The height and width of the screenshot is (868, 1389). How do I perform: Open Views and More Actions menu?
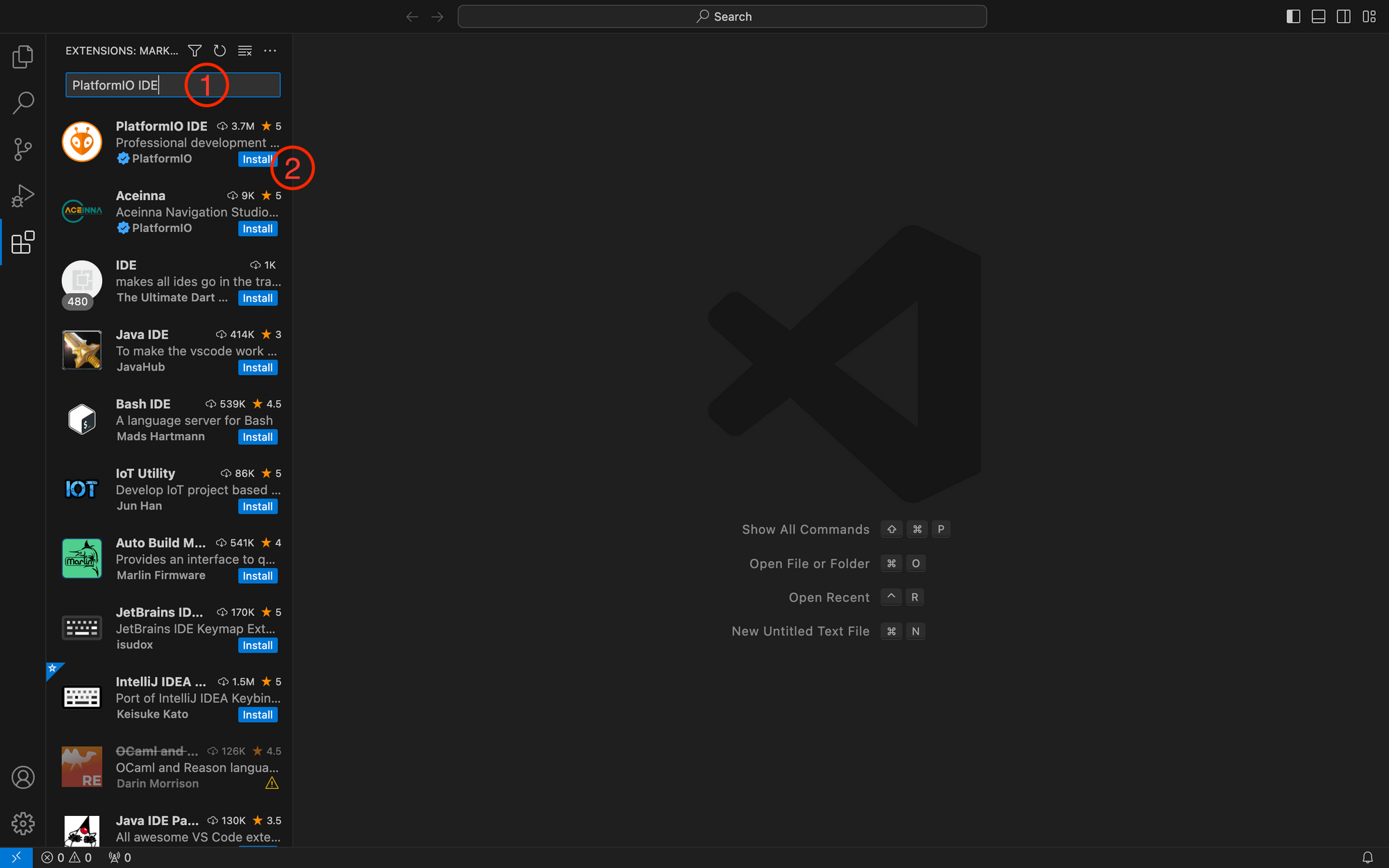pos(270,51)
